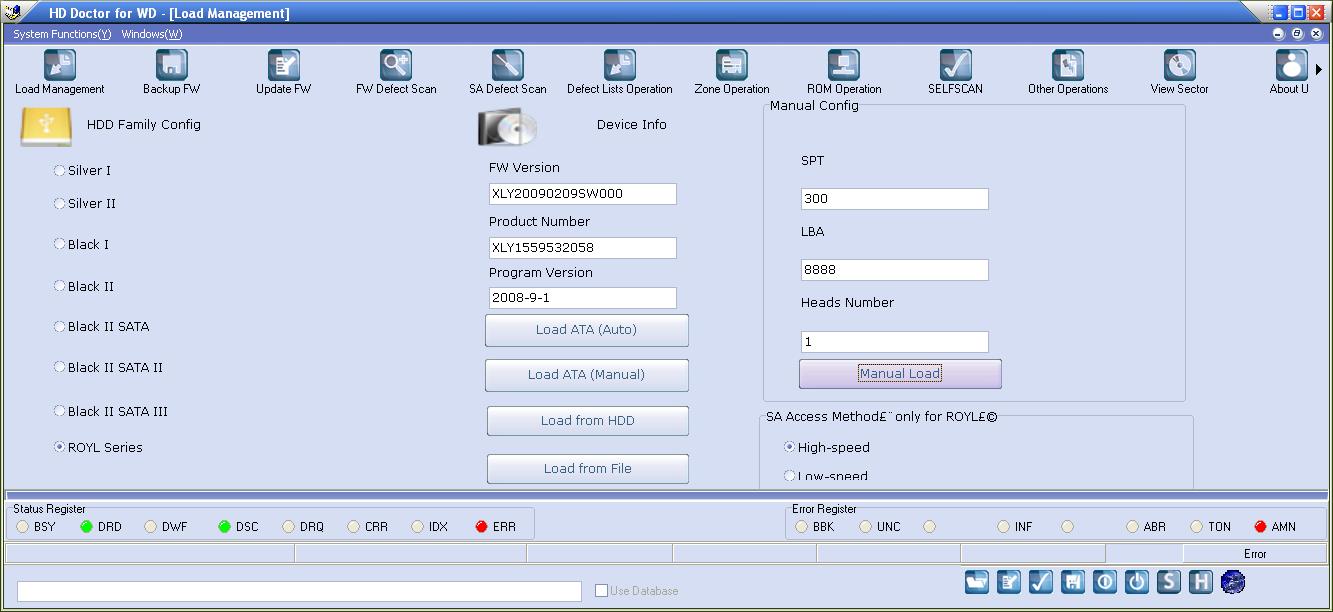Choose Black II SATA II option

click(59, 368)
